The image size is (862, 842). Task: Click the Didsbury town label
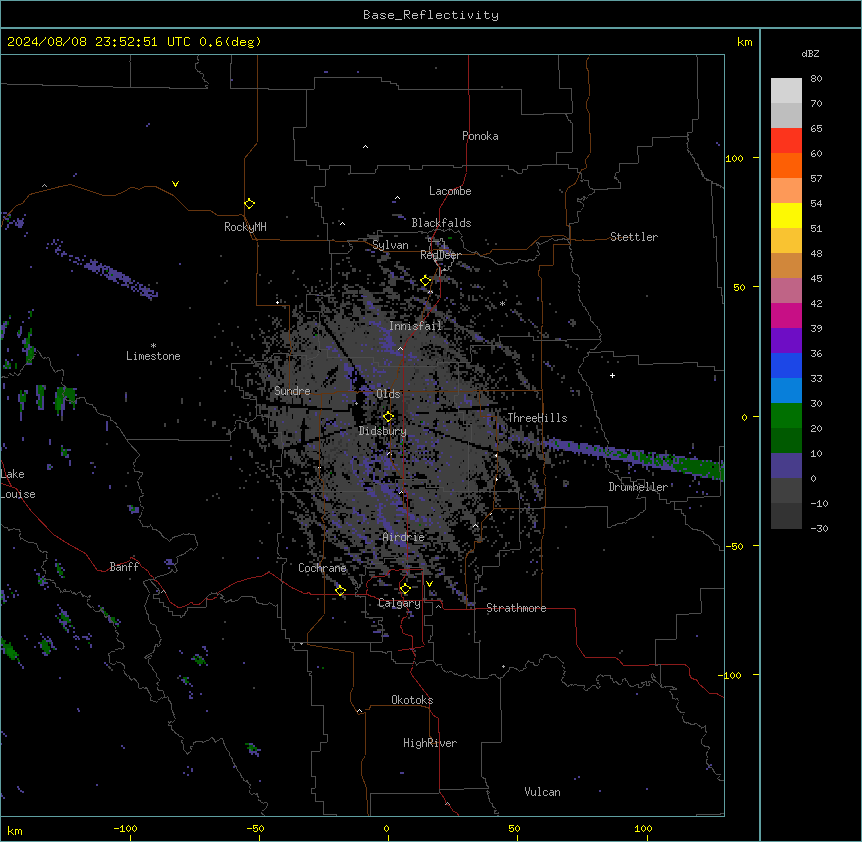383,431
